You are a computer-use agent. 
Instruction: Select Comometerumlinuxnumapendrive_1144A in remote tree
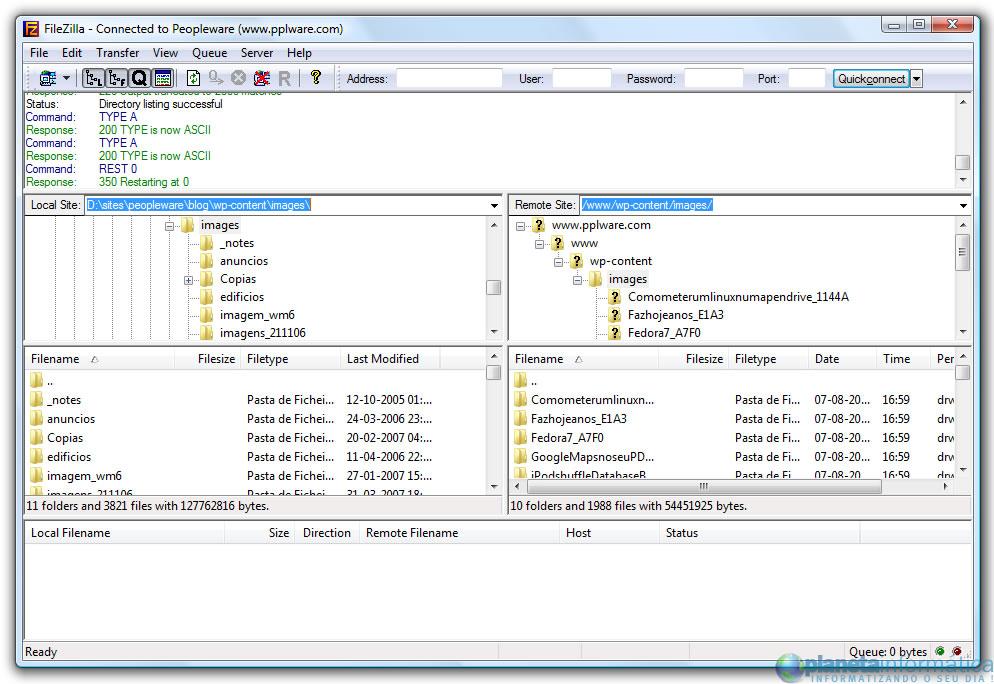pyautogui.click(x=738, y=297)
